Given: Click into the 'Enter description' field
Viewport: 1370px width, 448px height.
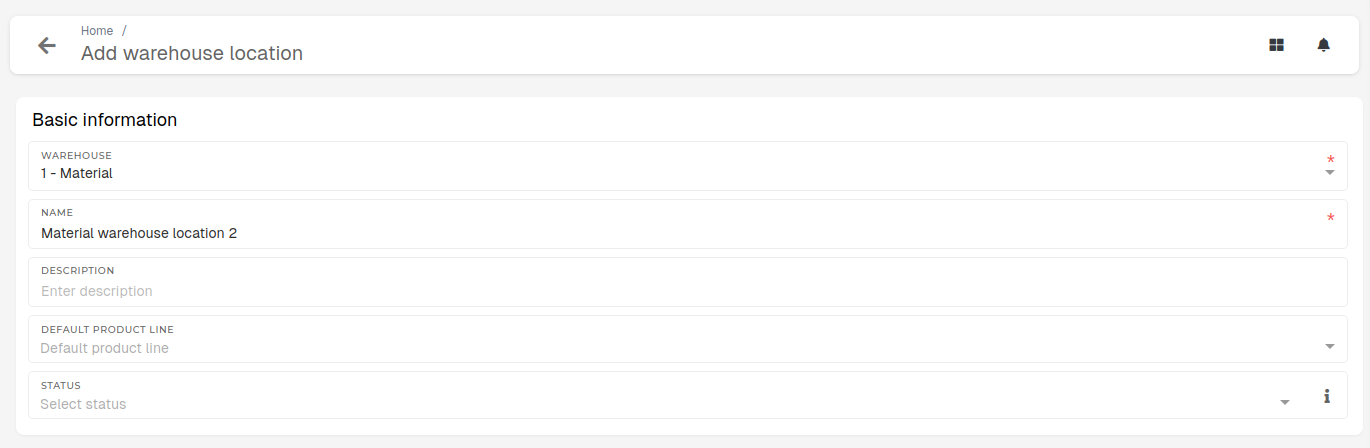Looking at the screenshot, I should [688, 282].
